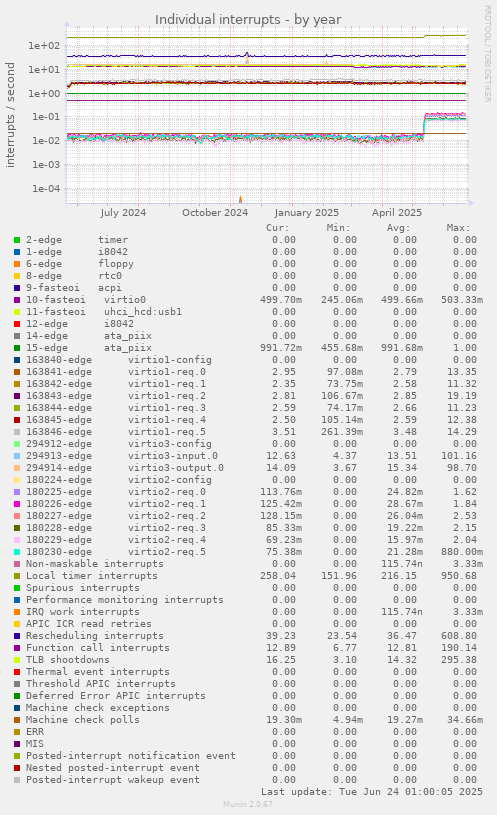Click the October 2024 axis label
The image size is (497, 815).
(215, 213)
